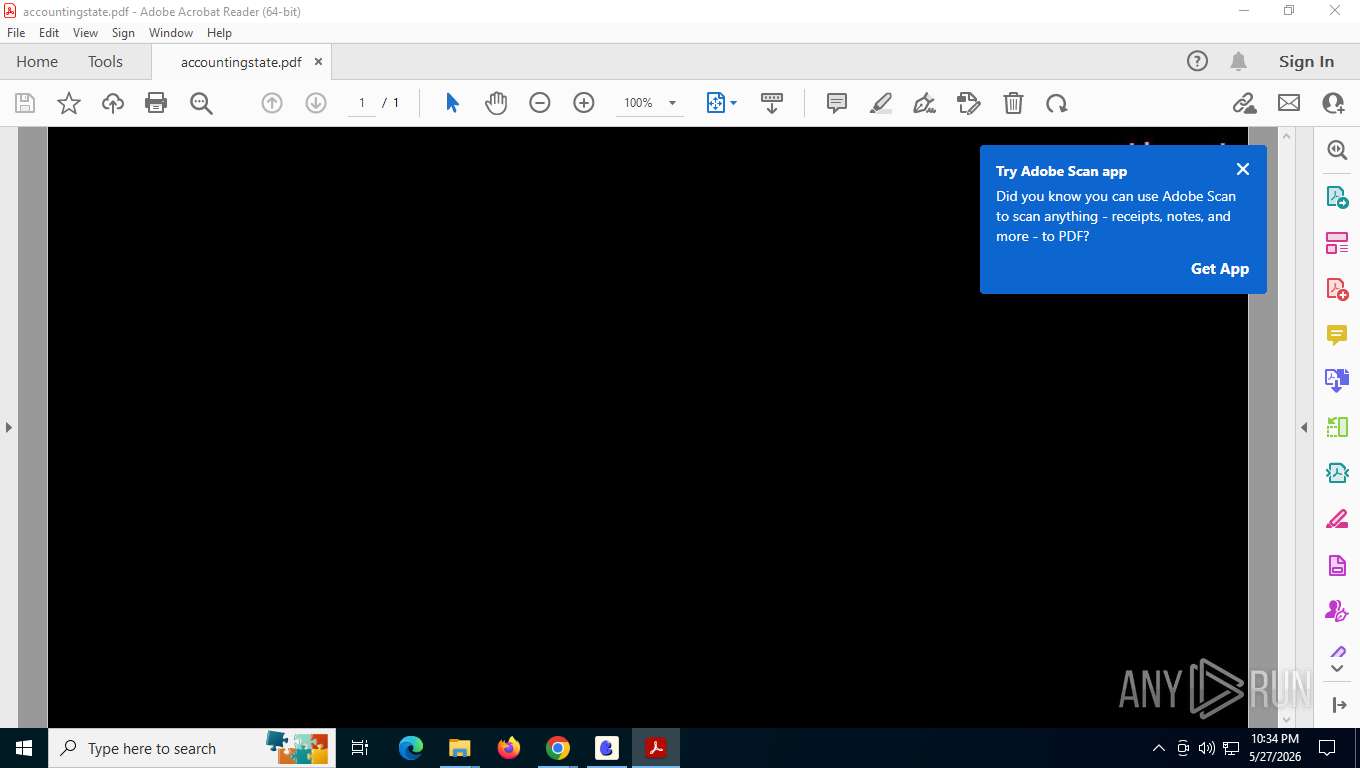Switch to the Home tab

pos(37,61)
